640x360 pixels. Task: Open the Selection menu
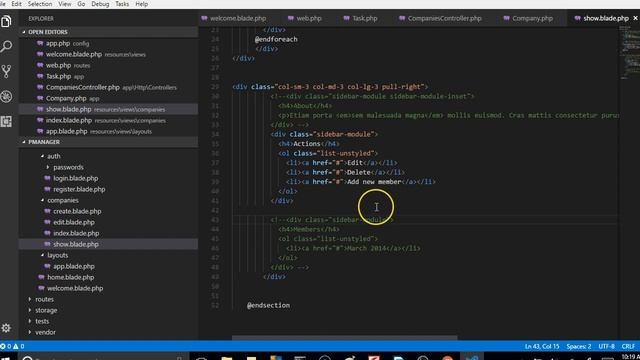coord(40,4)
